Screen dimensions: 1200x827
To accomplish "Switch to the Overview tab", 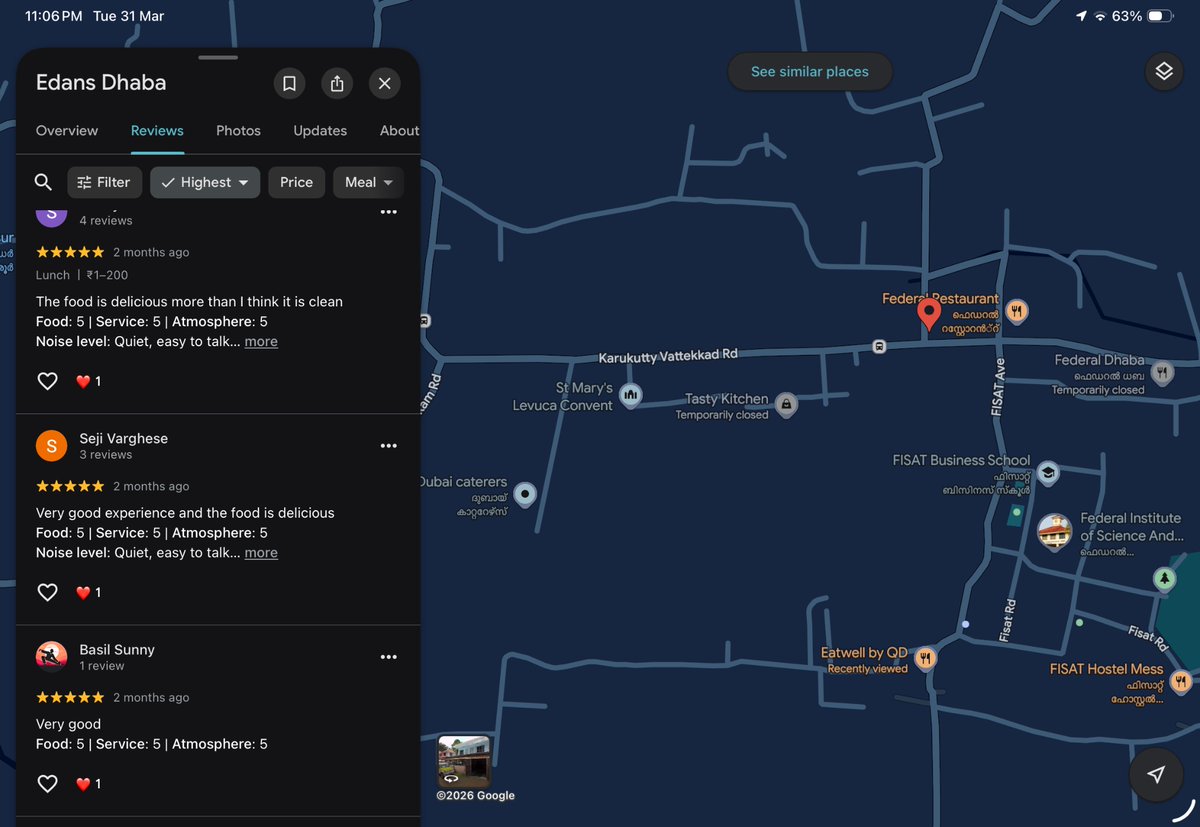I will [x=67, y=131].
